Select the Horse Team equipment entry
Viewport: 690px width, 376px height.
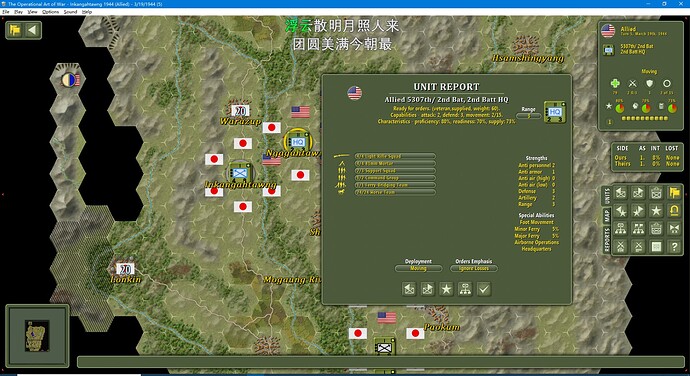tap(395, 192)
